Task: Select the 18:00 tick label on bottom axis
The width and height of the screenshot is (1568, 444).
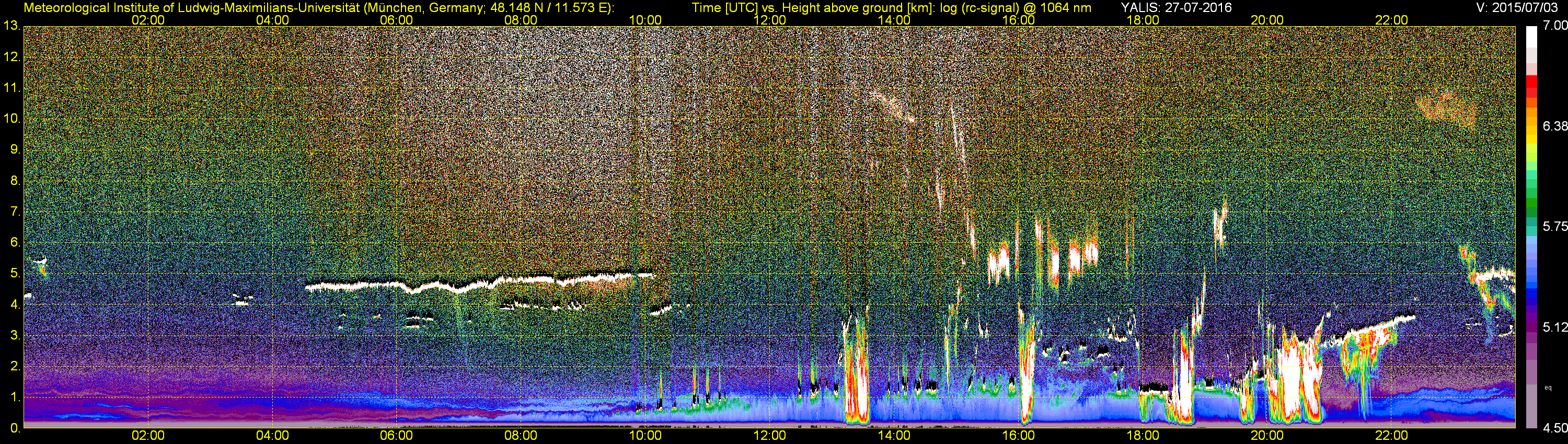Action: pos(1143,436)
